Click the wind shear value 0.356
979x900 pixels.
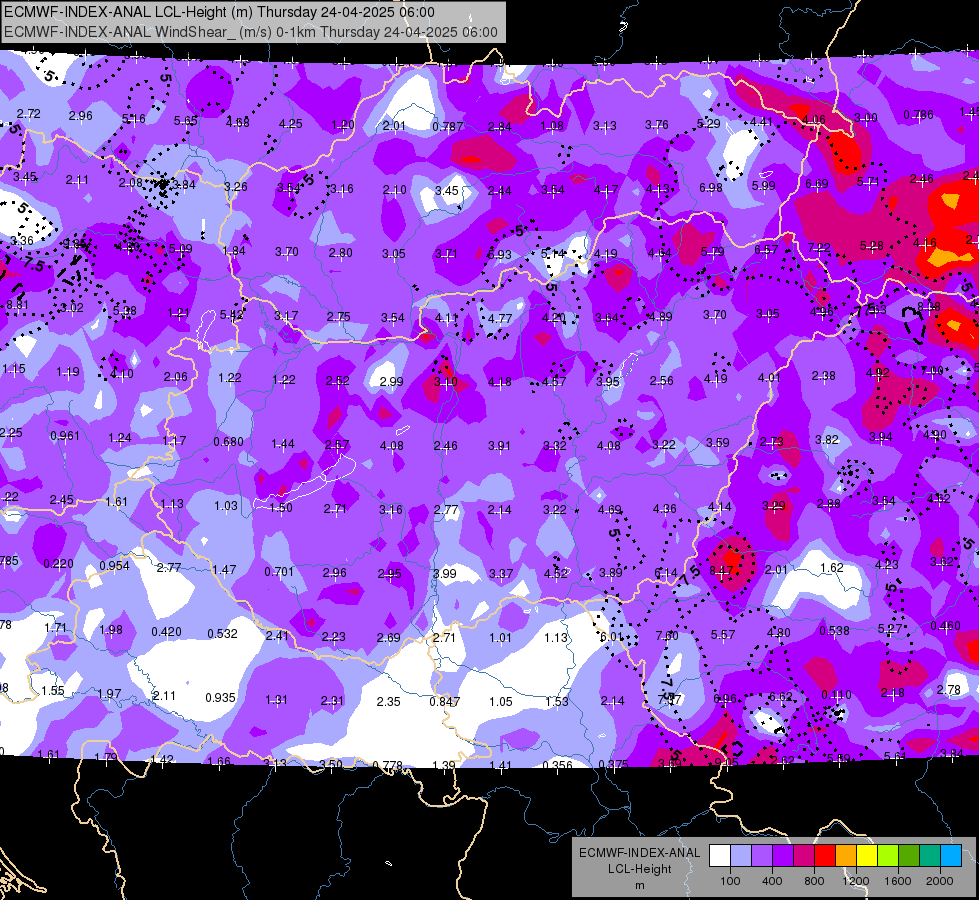(x=558, y=766)
